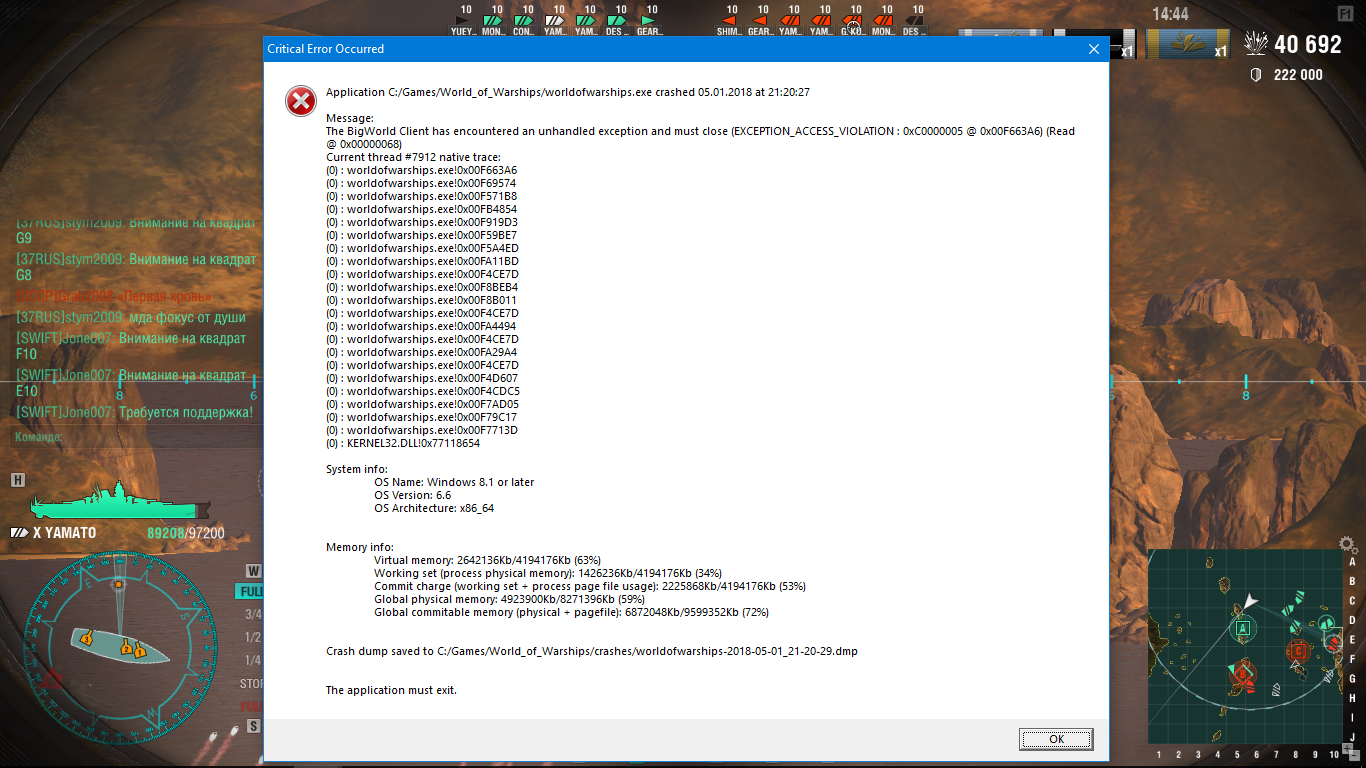The image size is (1366, 768).
Task: Click the 14:44 battle timer
Action: 1170,14
